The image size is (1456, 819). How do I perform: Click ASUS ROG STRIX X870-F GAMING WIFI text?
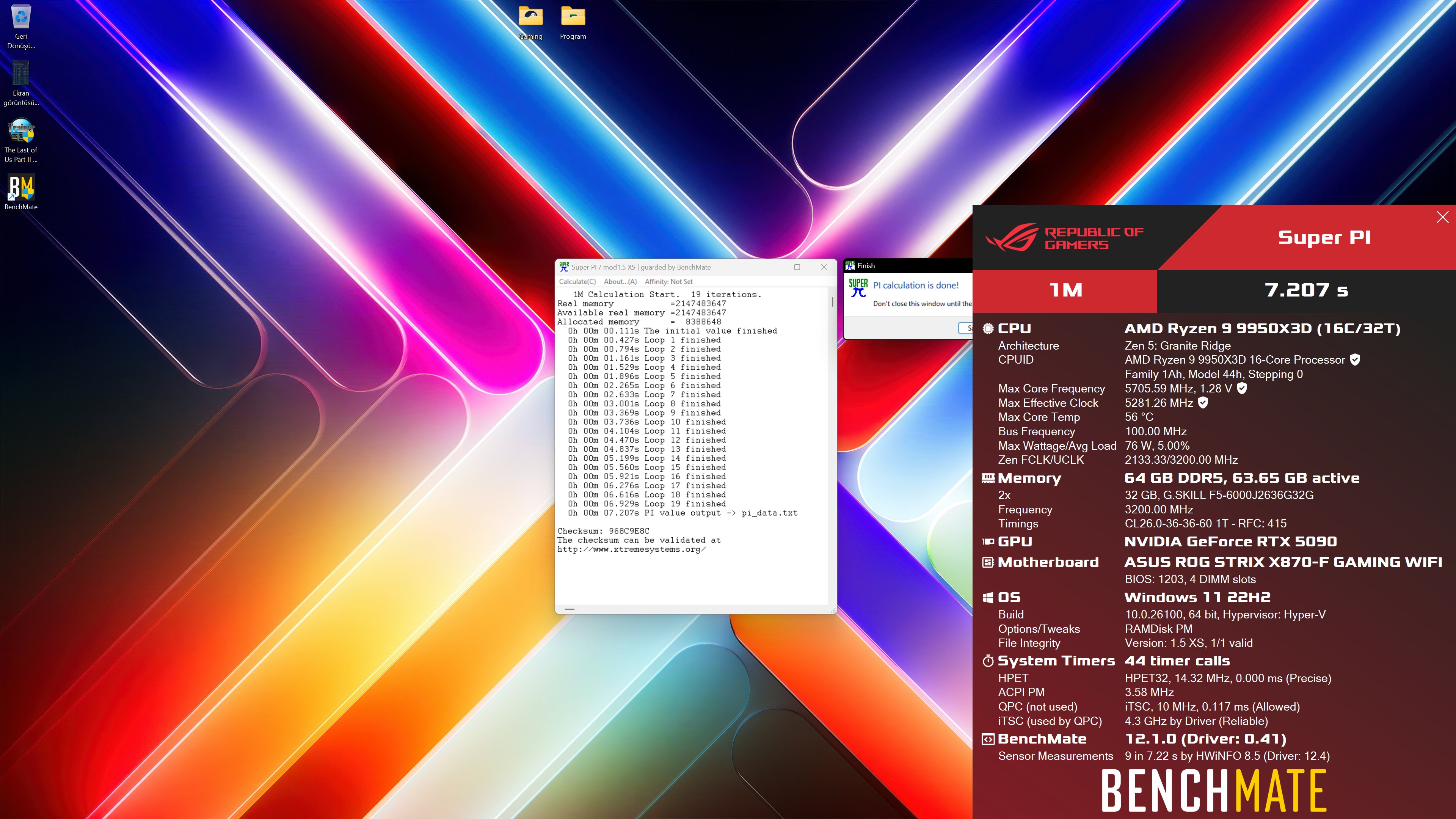coord(1283,562)
